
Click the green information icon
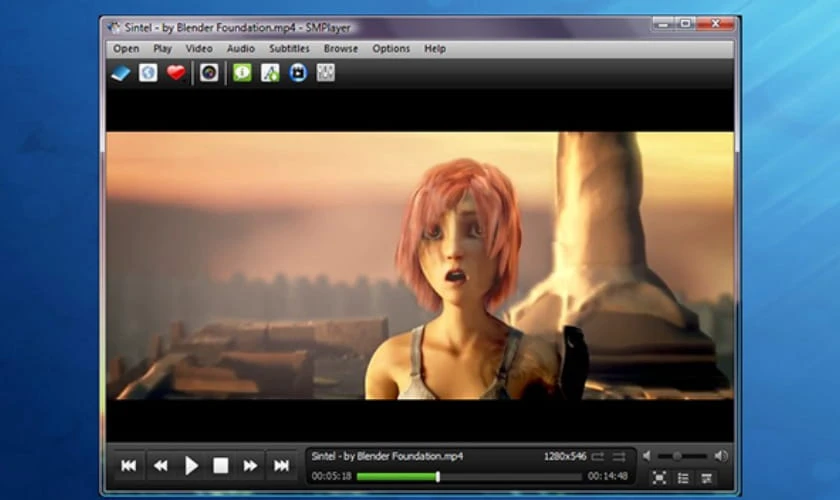tap(242, 72)
